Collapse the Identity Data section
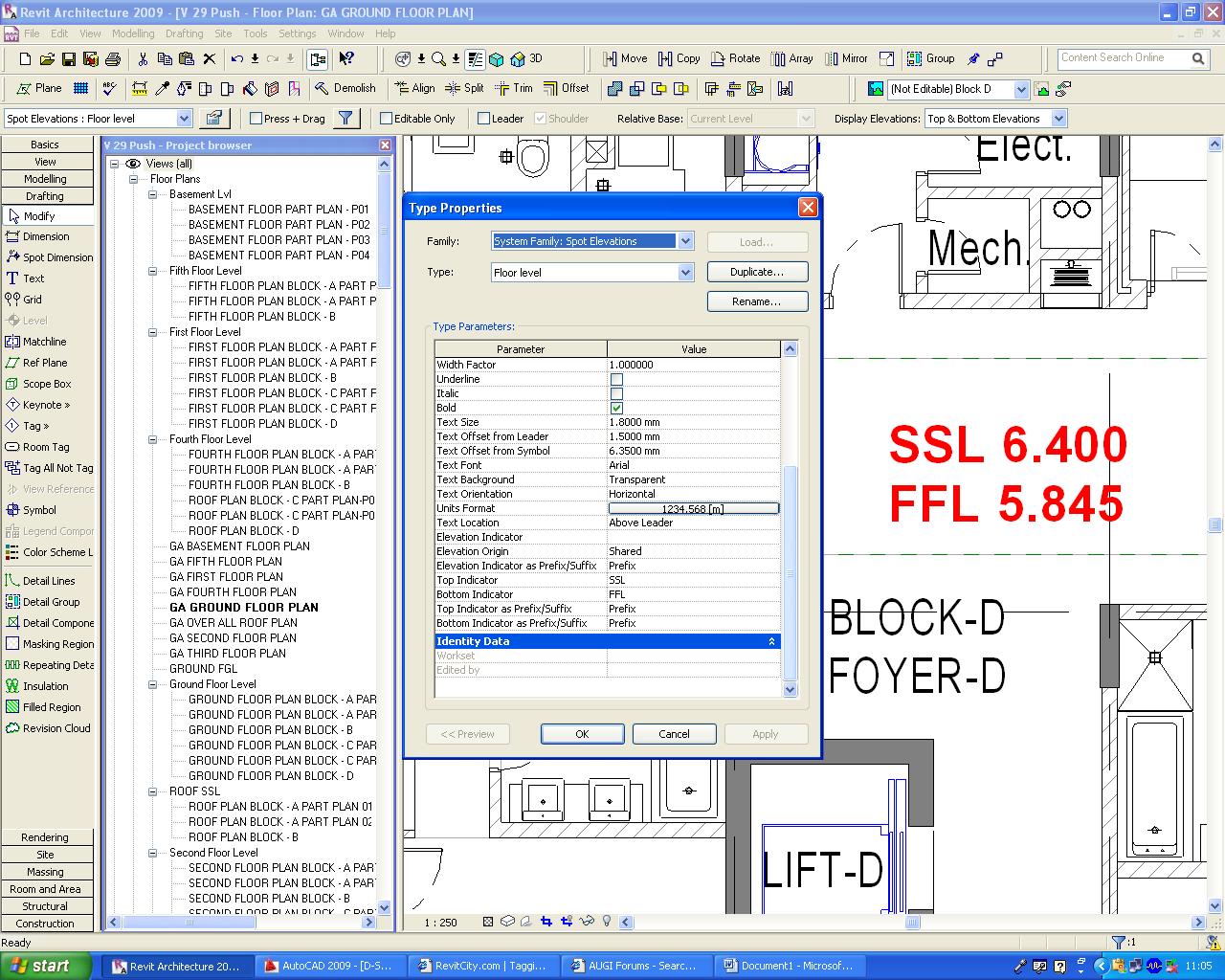This screenshot has height=980, width=1225. 771,641
